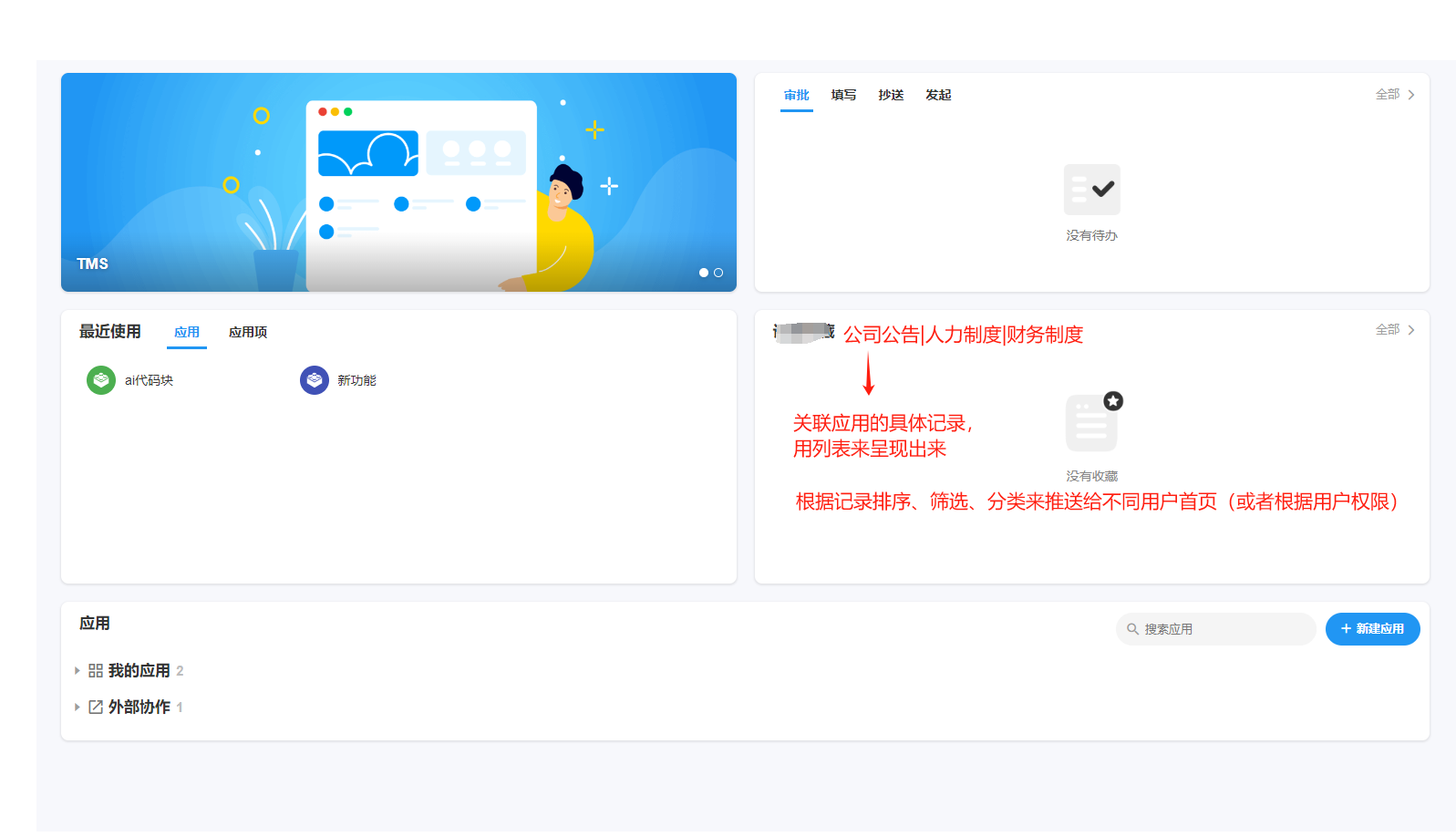Select the 抄送 tab
1456x837 pixels.
coord(892,95)
